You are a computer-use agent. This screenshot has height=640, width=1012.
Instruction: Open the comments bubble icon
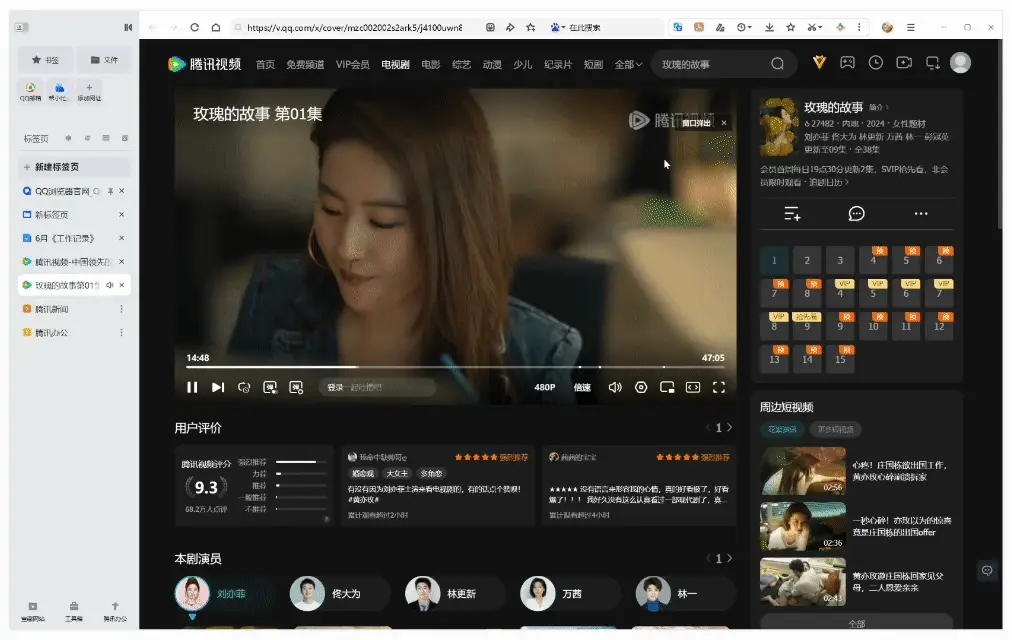856,214
